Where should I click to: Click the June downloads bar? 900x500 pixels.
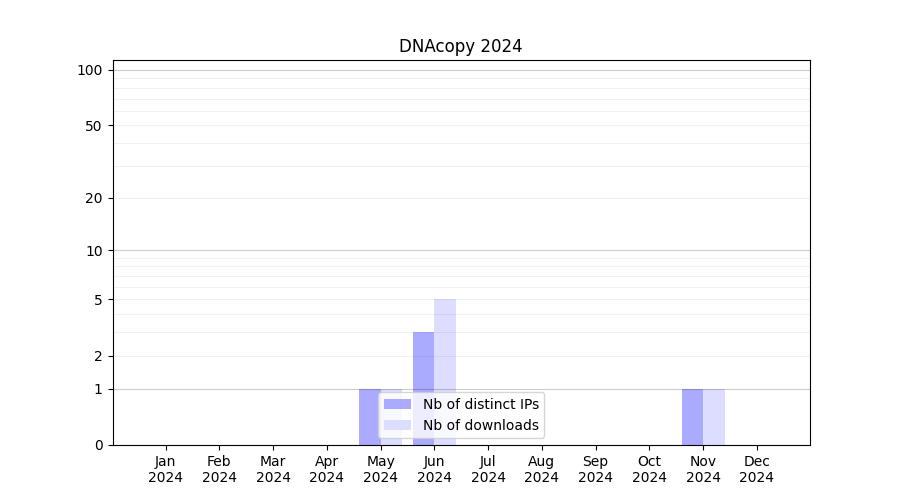click(445, 350)
